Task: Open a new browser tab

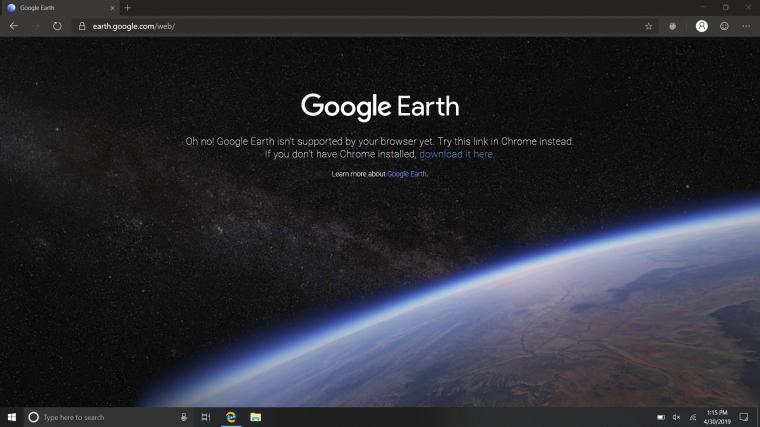Action: coord(127,8)
